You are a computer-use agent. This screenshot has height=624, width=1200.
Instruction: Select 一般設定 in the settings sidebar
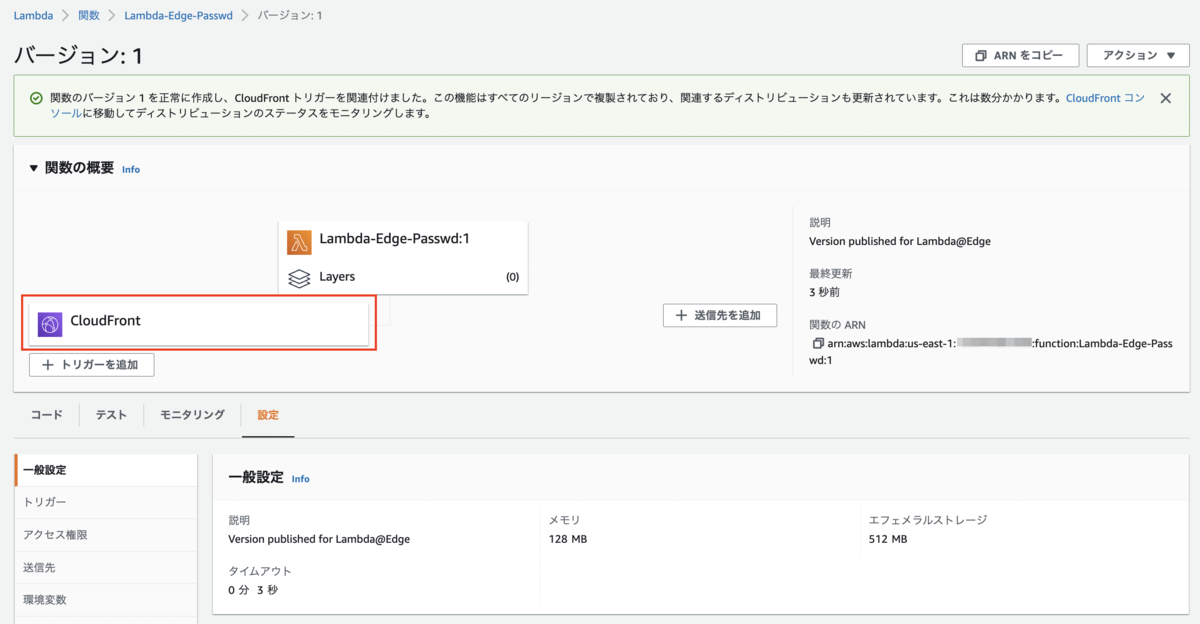click(106, 470)
